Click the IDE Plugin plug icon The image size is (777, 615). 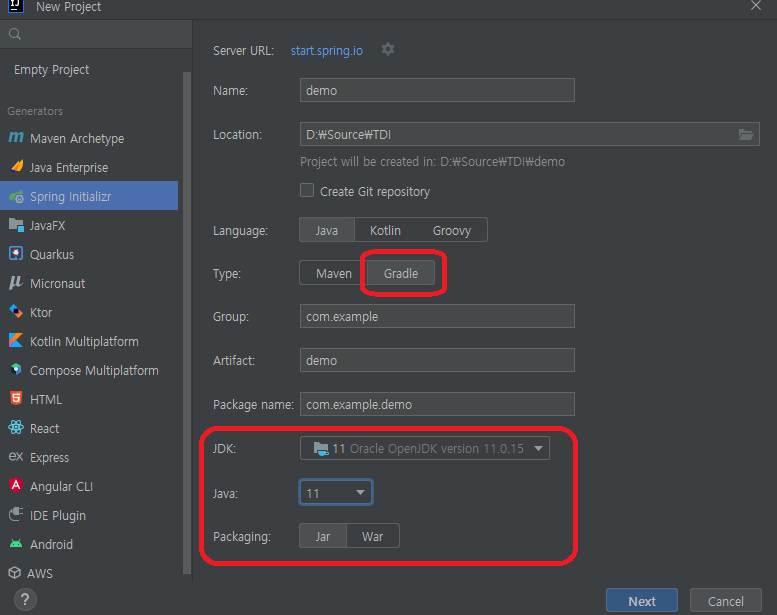(x=16, y=514)
